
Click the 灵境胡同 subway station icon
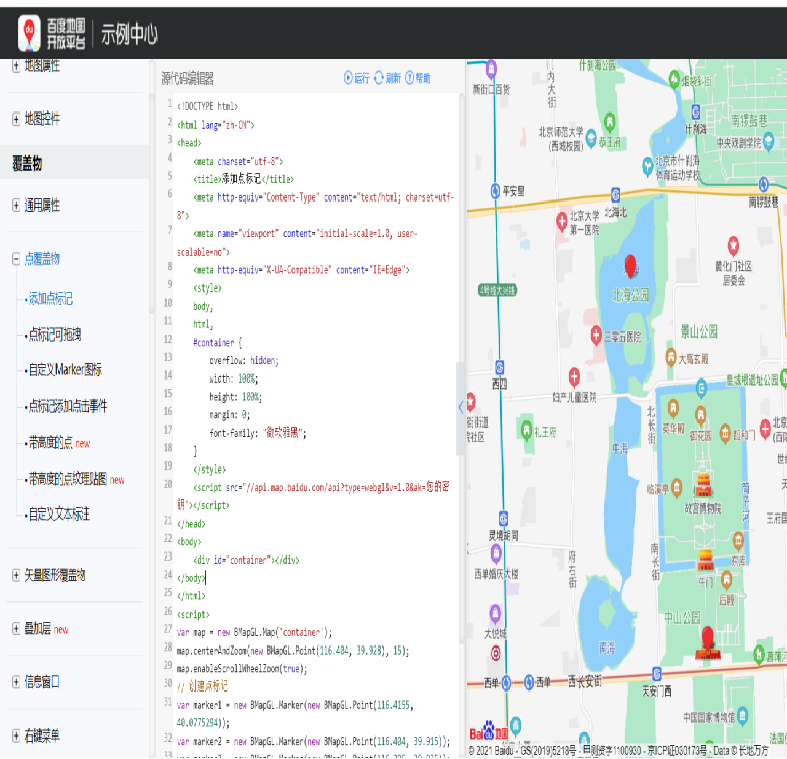tap(503, 519)
